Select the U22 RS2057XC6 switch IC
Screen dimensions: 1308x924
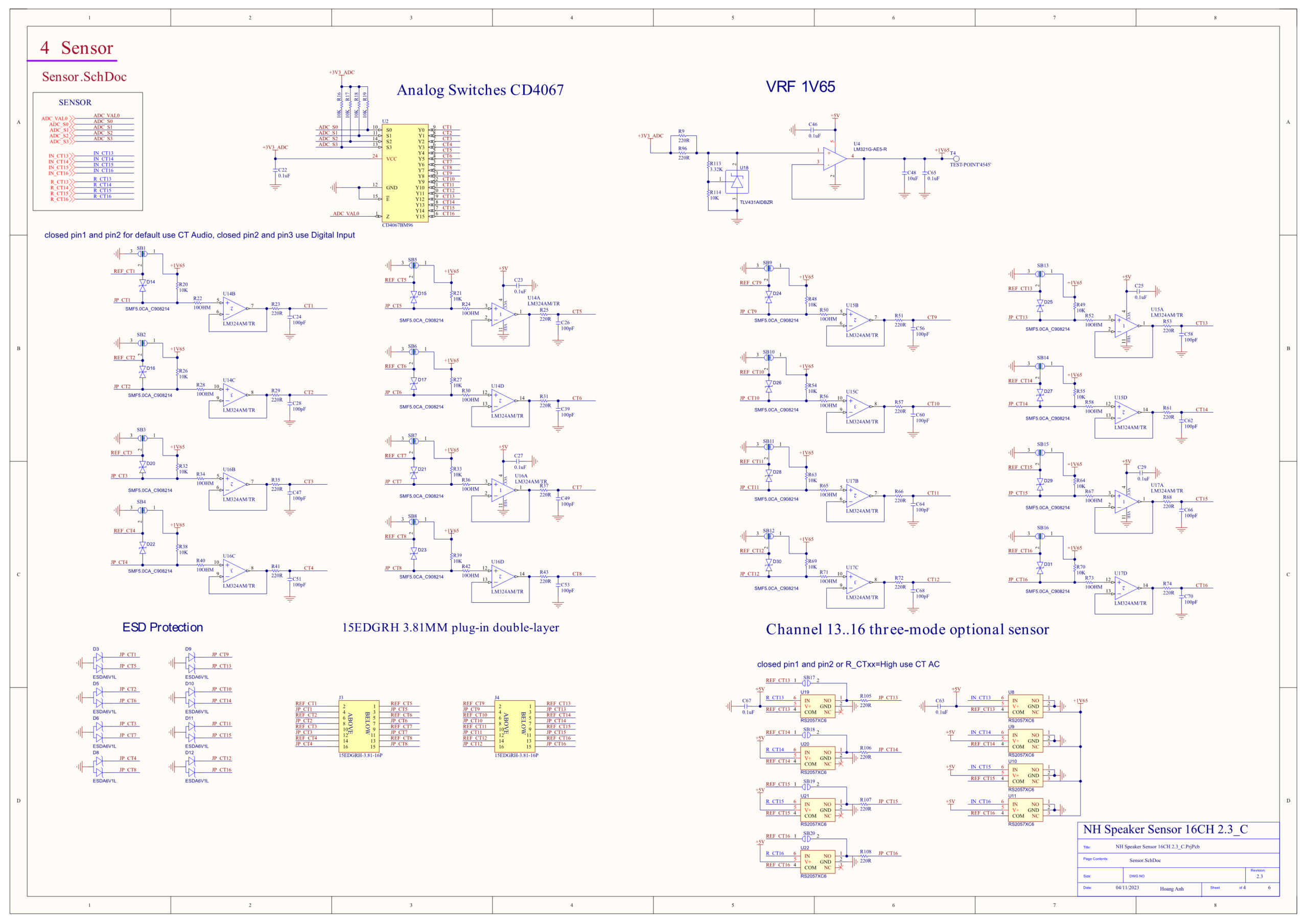[818, 862]
